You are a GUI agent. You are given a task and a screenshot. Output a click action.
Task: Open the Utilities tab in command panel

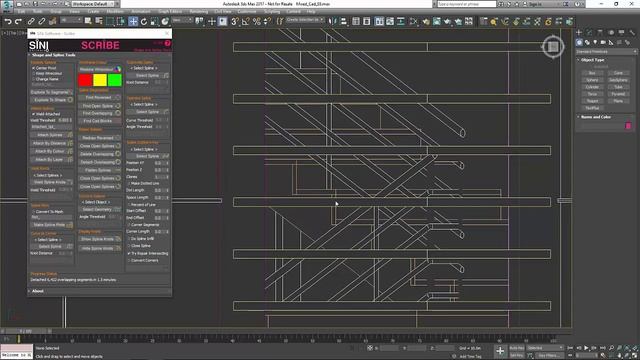[x=632, y=32]
